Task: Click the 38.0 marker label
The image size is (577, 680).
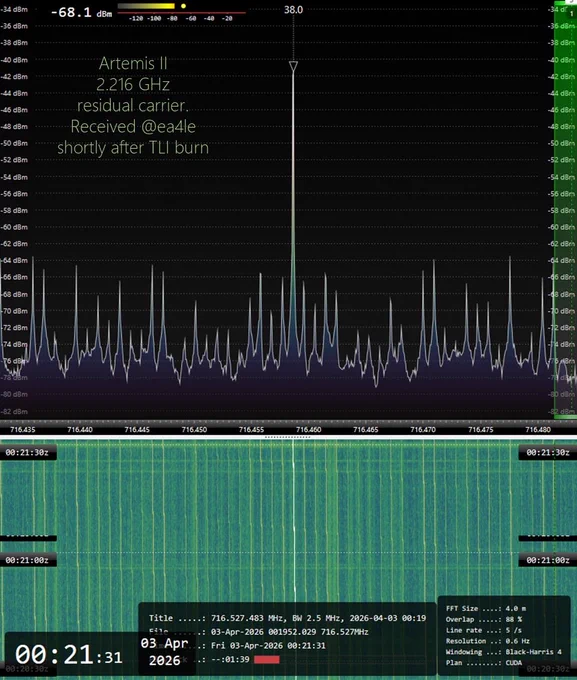Action: coord(293,10)
